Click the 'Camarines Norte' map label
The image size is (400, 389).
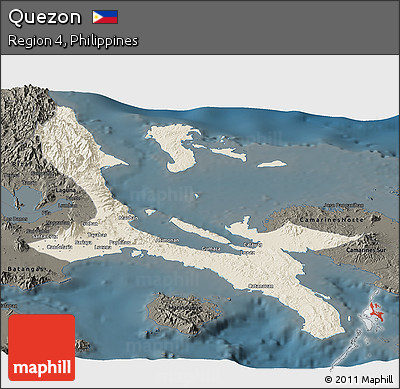pyautogui.click(x=331, y=220)
